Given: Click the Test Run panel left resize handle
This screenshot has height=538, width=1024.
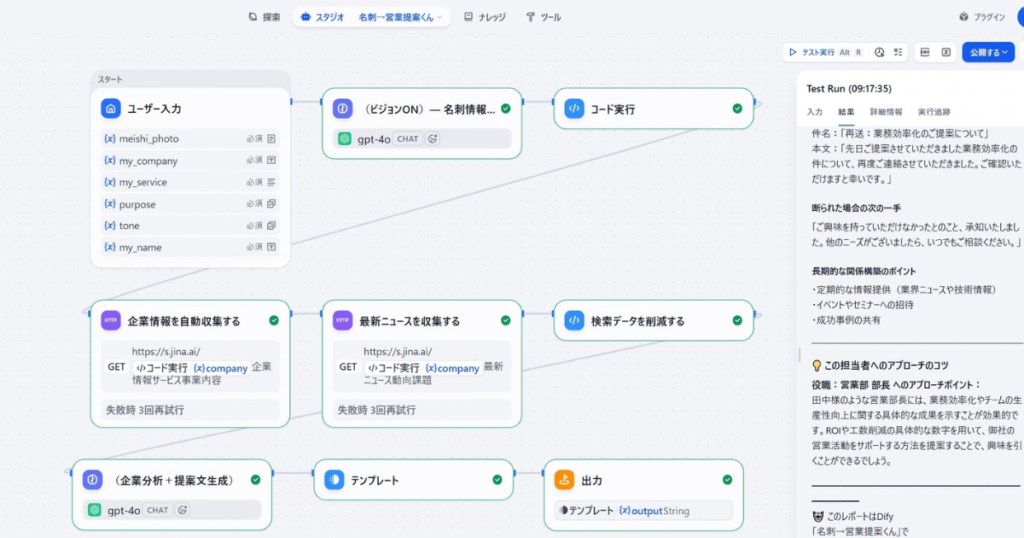Looking at the screenshot, I should 799,355.
